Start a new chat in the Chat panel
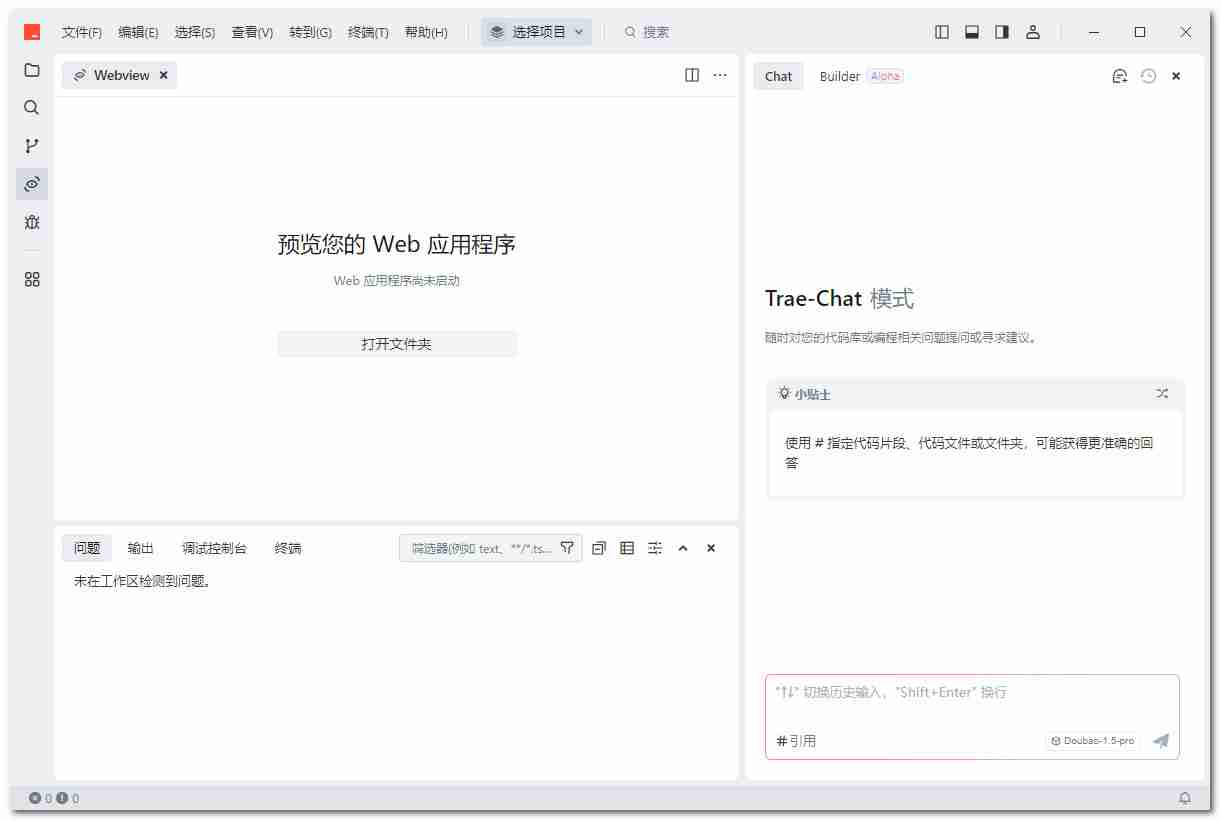Screen dimensions: 1221x821 [1120, 75]
